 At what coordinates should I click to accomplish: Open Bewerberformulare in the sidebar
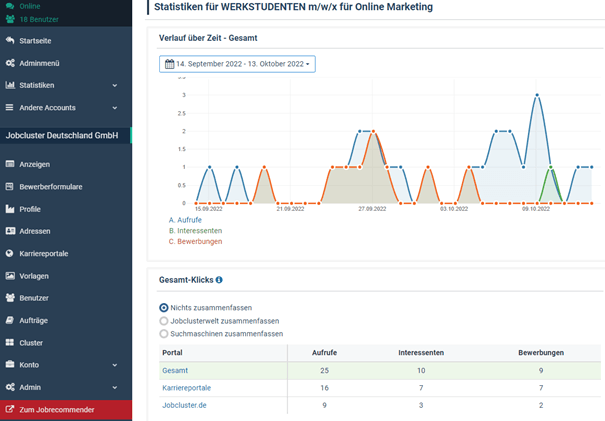pos(50,187)
